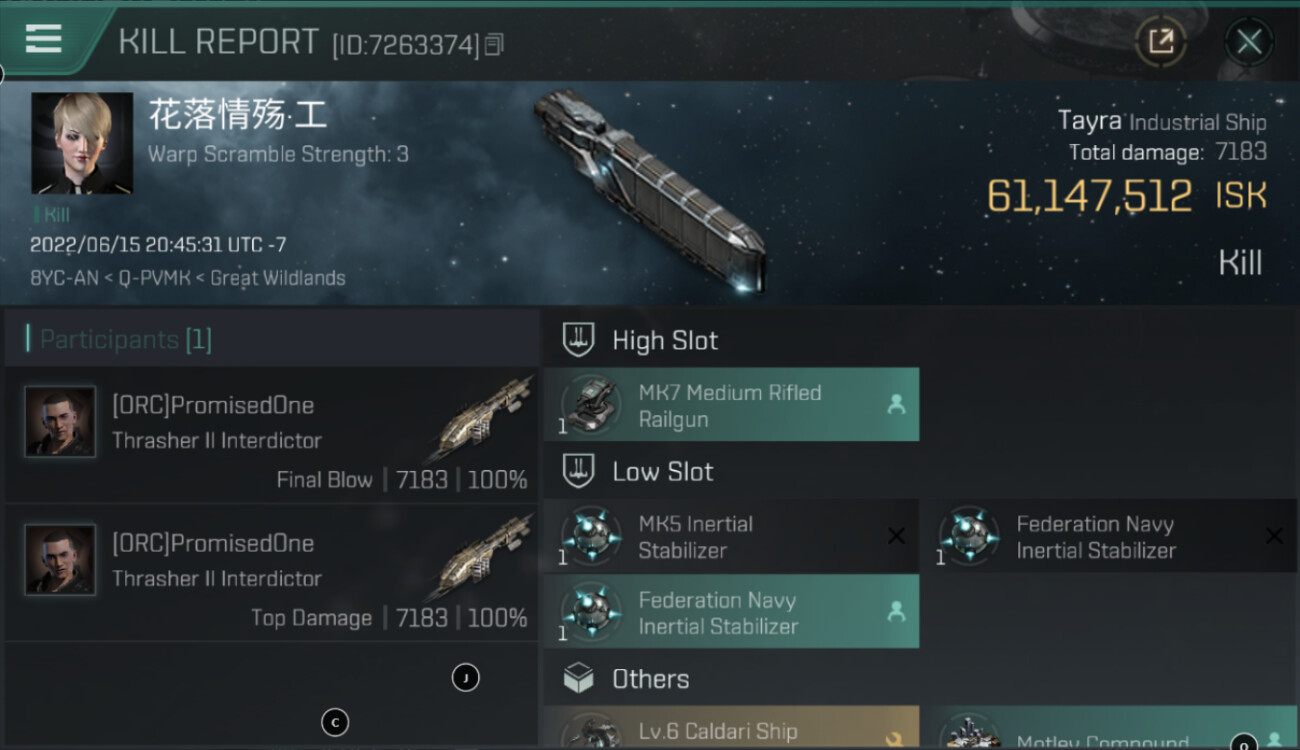Image resolution: width=1300 pixels, height=750 pixels.
Task: Click the High Slot section icon
Action: point(579,340)
